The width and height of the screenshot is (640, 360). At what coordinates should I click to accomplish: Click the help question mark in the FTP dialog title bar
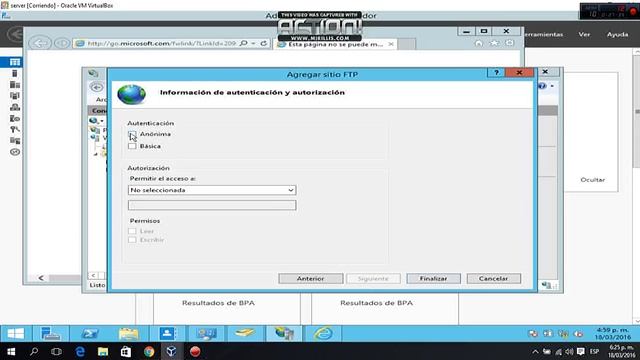coord(496,73)
